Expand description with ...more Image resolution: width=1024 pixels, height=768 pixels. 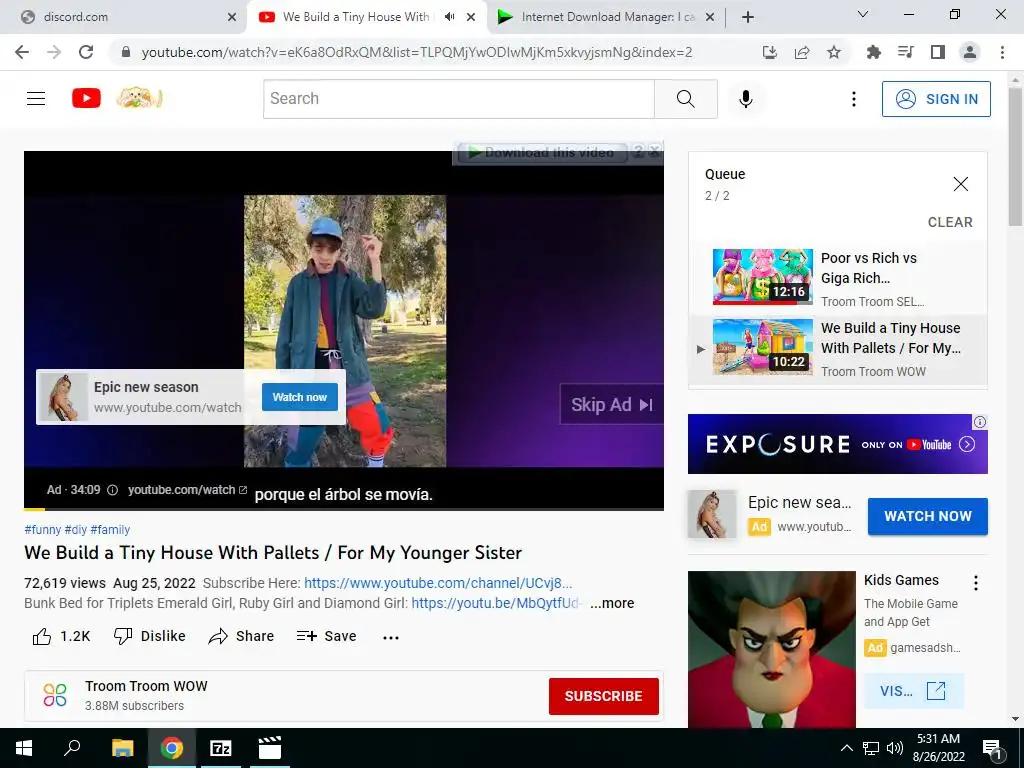tap(612, 603)
